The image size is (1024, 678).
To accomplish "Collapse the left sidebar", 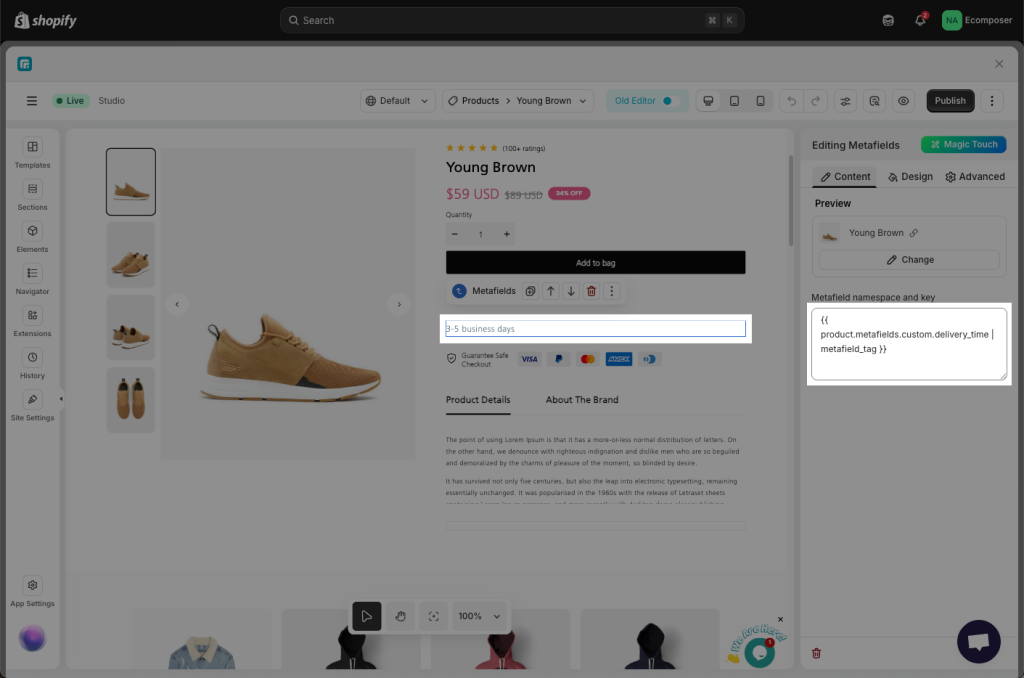I will [x=61, y=398].
